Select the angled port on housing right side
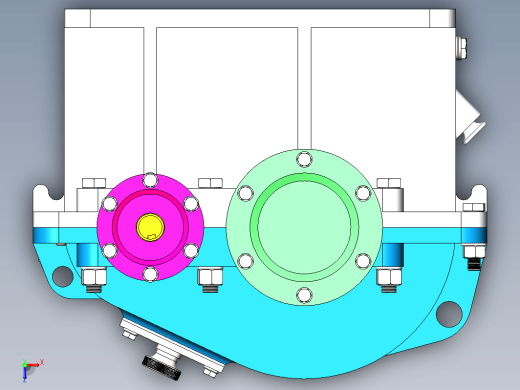The image size is (520, 390). [x=471, y=118]
